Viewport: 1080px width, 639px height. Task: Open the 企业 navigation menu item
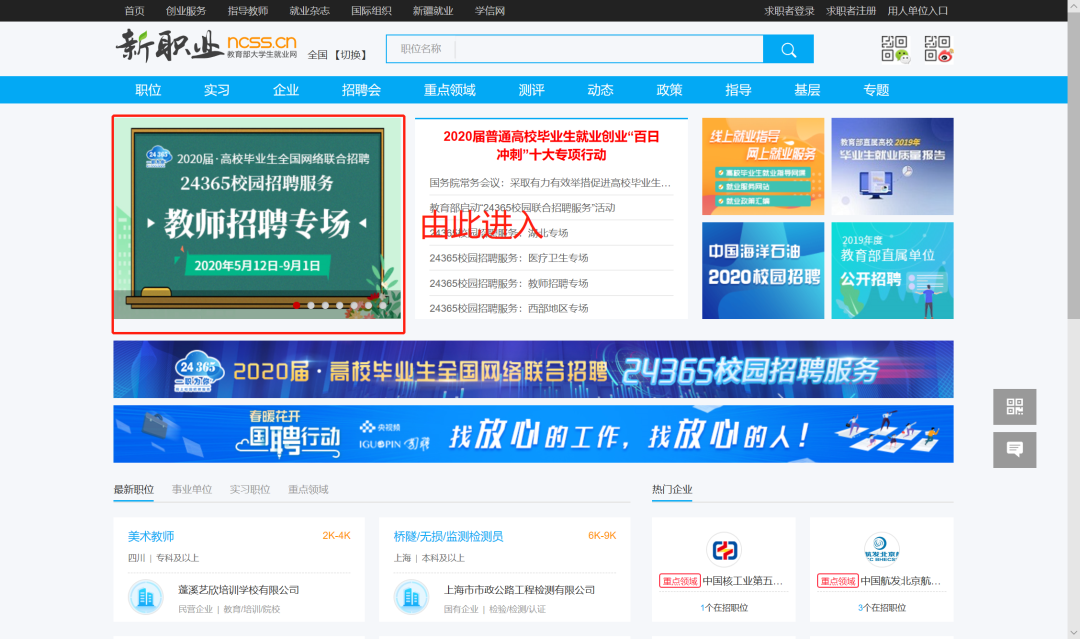(x=286, y=90)
